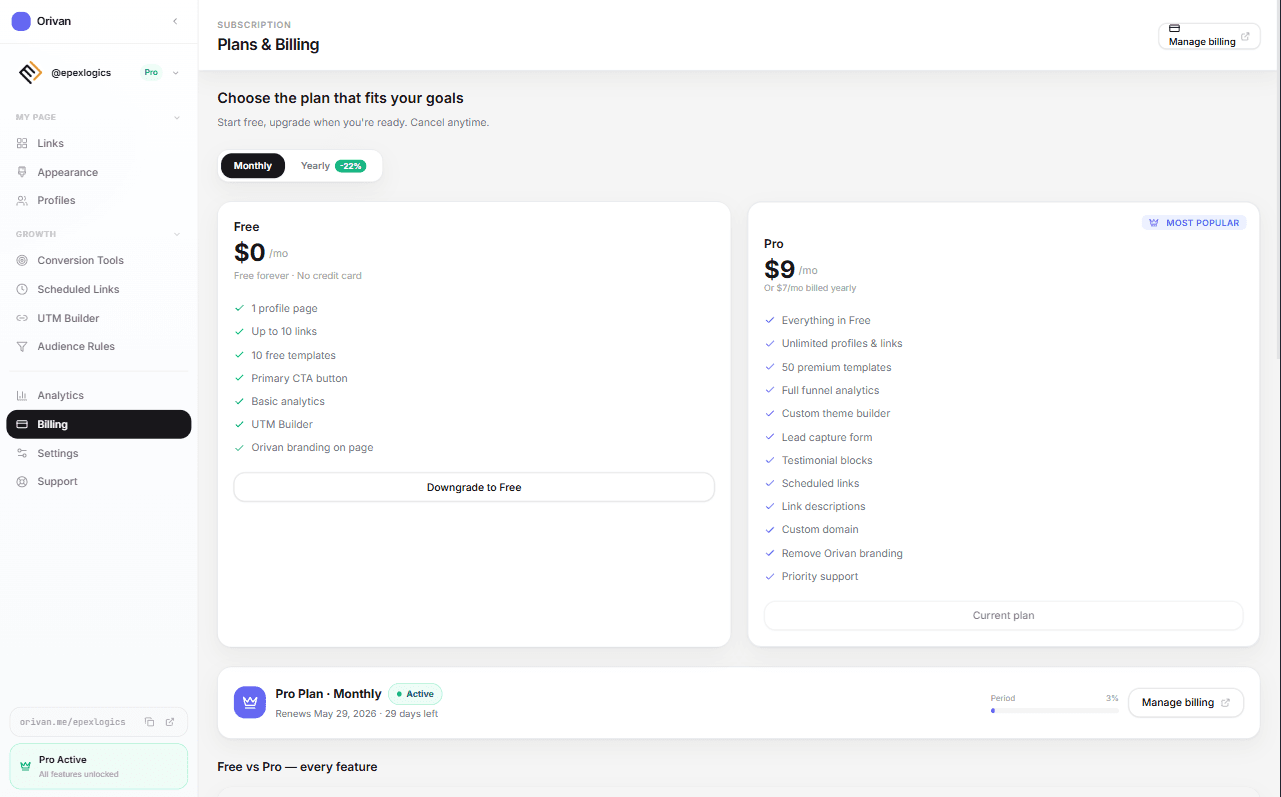1281x797 pixels.
Task: Click the checkmark beside Priority support
Action: click(770, 576)
